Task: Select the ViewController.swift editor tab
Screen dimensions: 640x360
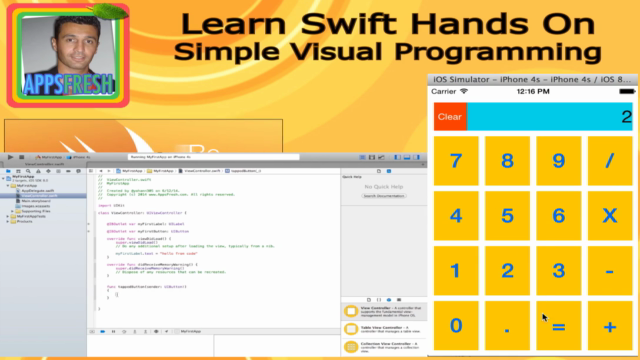Action: 44,164
